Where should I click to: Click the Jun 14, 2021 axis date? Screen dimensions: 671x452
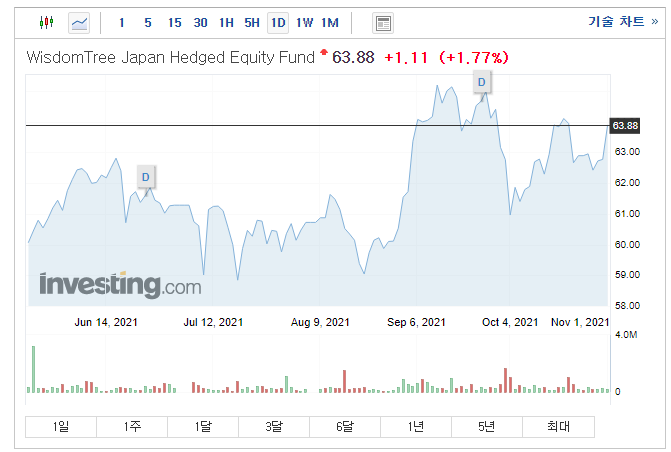point(106,322)
